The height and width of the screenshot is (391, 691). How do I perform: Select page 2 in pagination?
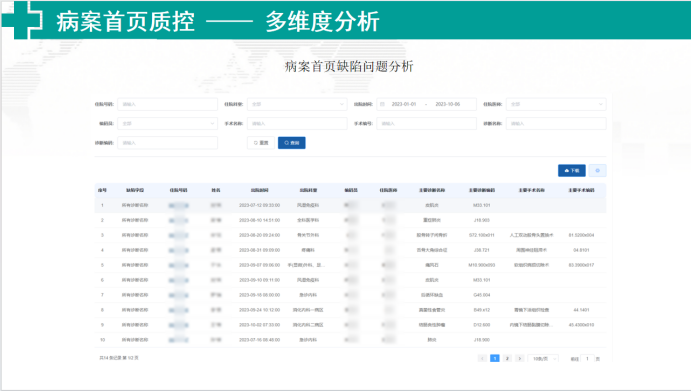click(507, 358)
